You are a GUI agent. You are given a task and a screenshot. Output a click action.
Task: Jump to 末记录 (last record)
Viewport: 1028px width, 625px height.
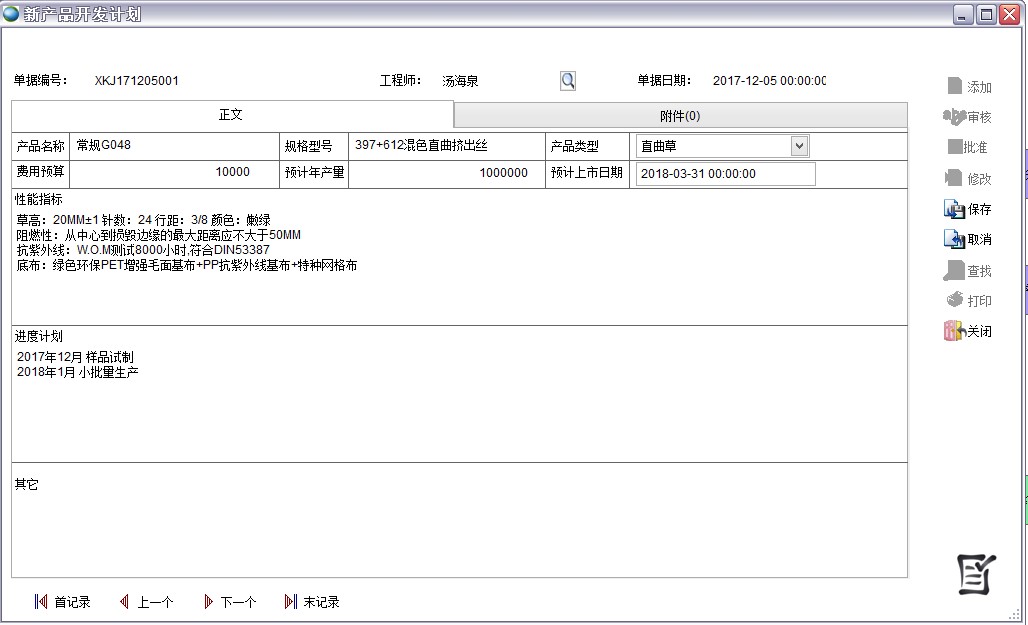(x=312, y=602)
